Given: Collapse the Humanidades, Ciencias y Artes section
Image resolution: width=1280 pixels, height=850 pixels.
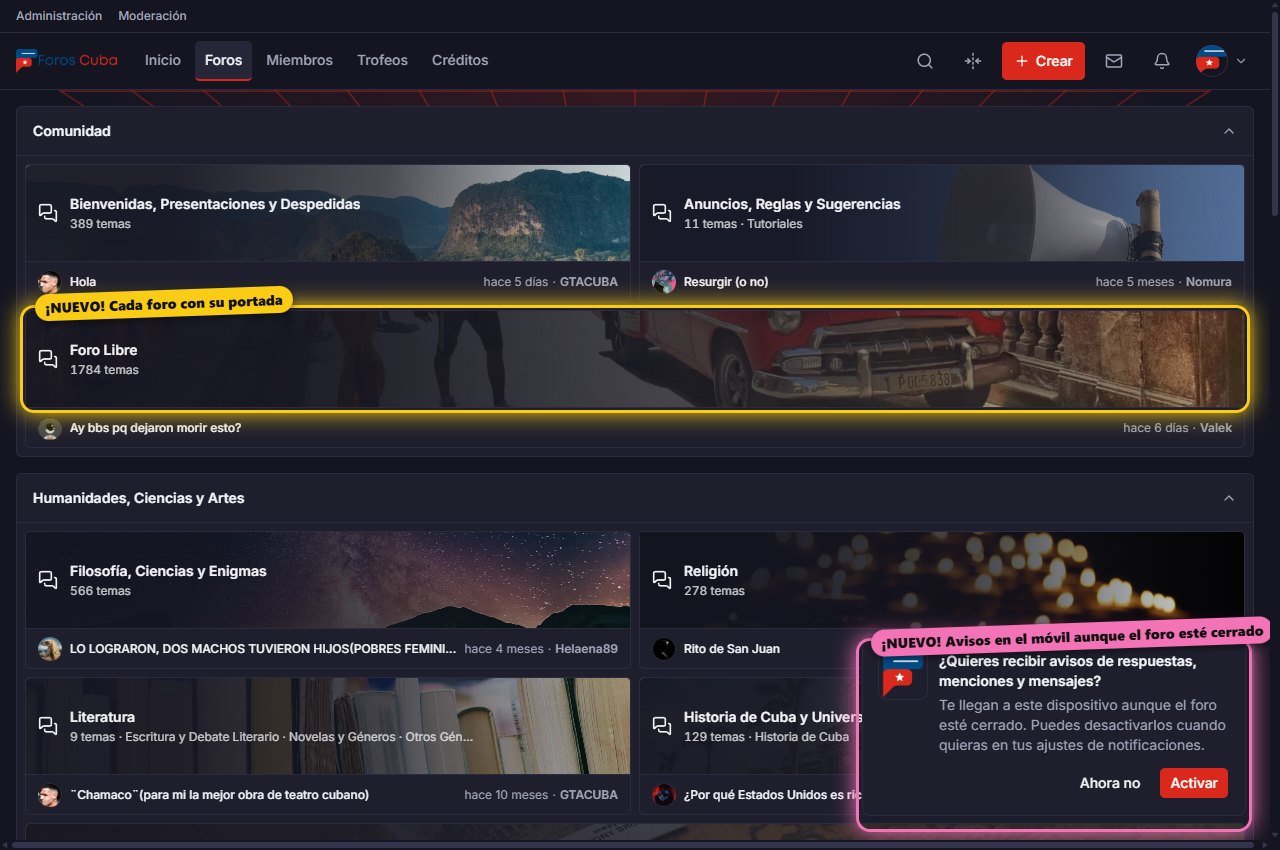Looking at the screenshot, I should [1229, 498].
